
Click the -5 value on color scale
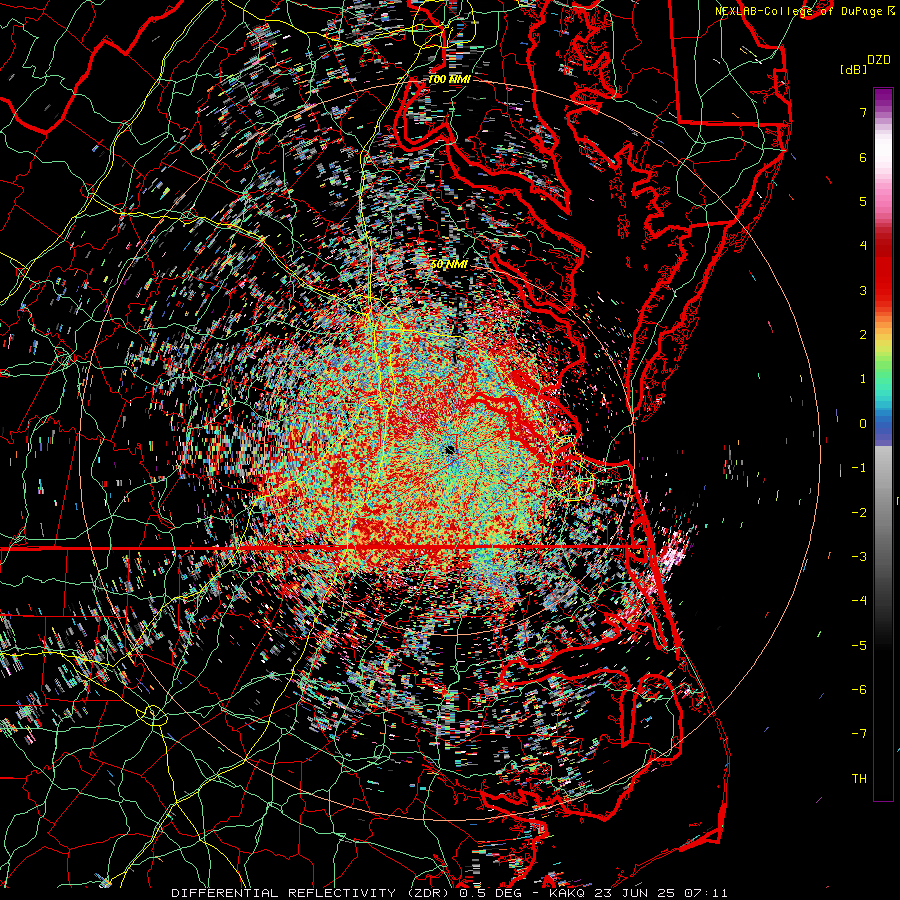tap(859, 646)
